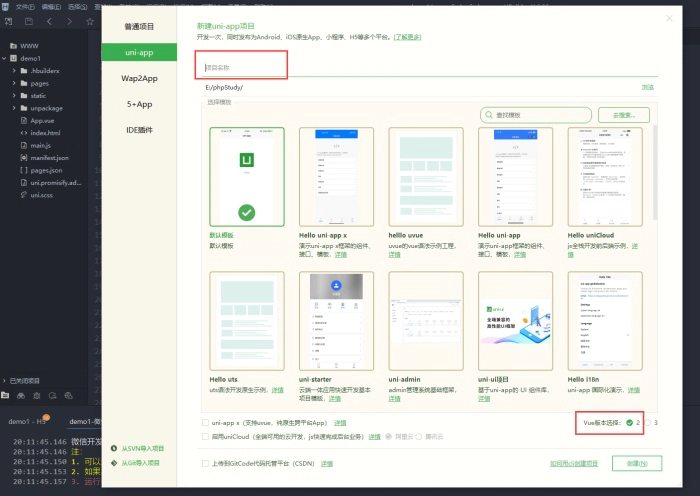Viewport: 700px width, 496px height.
Task: Select the 腾讯云 radio option
Action: [x=419, y=436]
